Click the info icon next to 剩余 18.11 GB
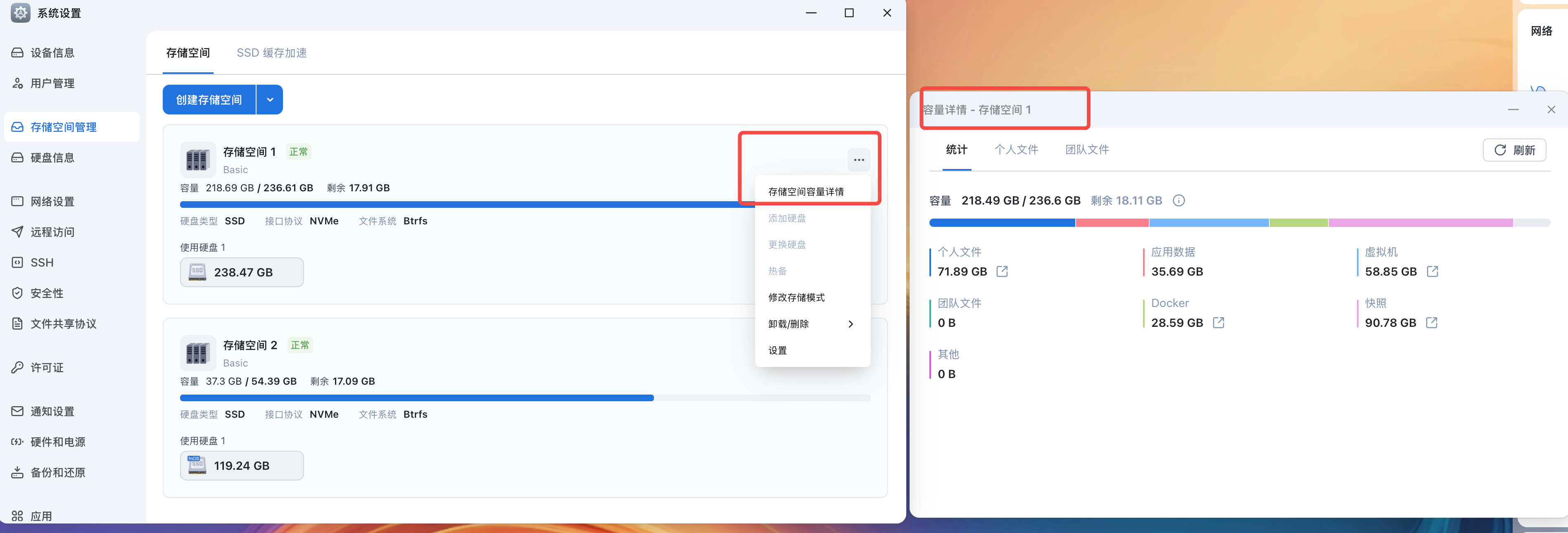 click(1178, 200)
